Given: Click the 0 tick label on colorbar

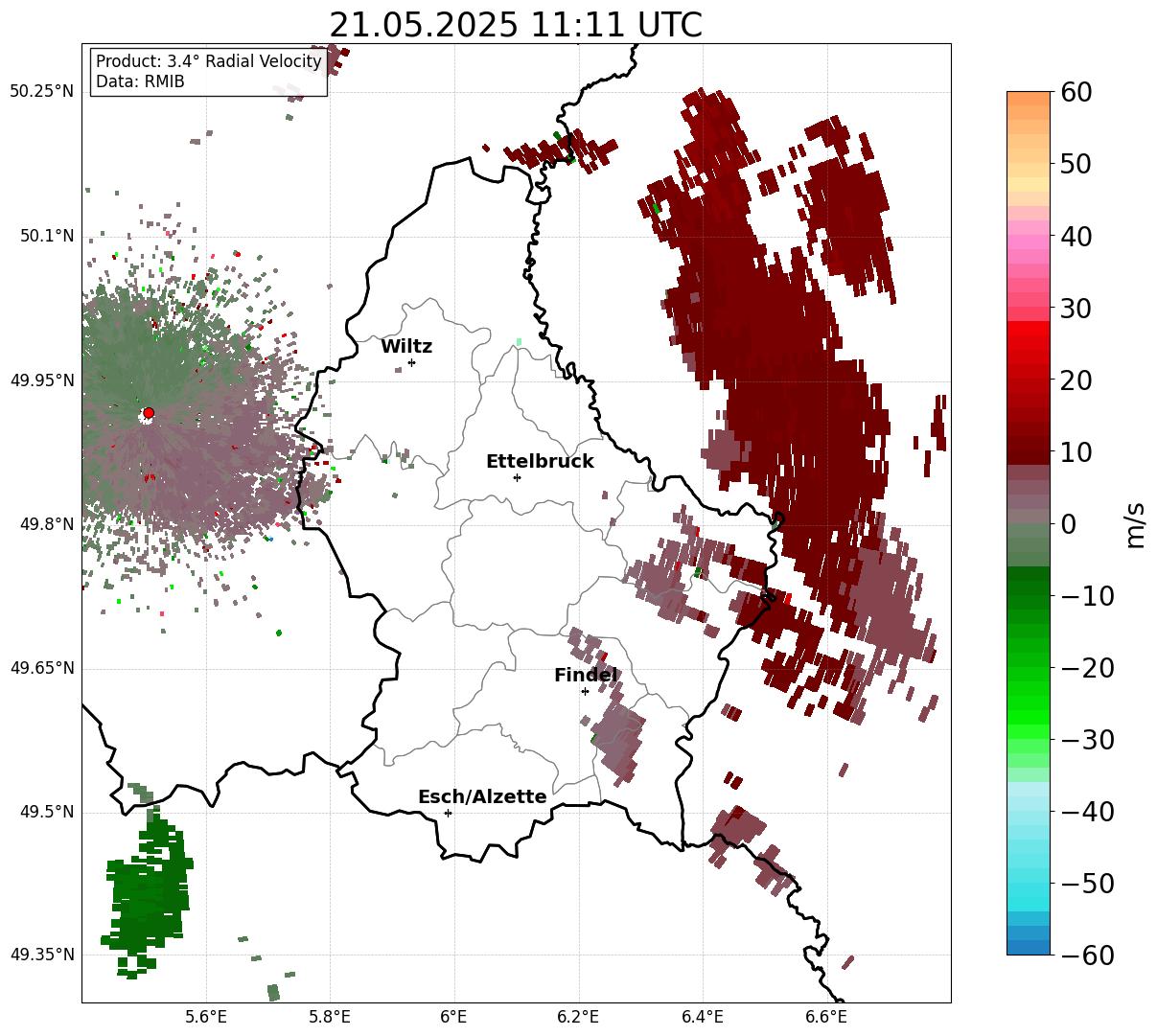Looking at the screenshot, I should [1069, 524].
